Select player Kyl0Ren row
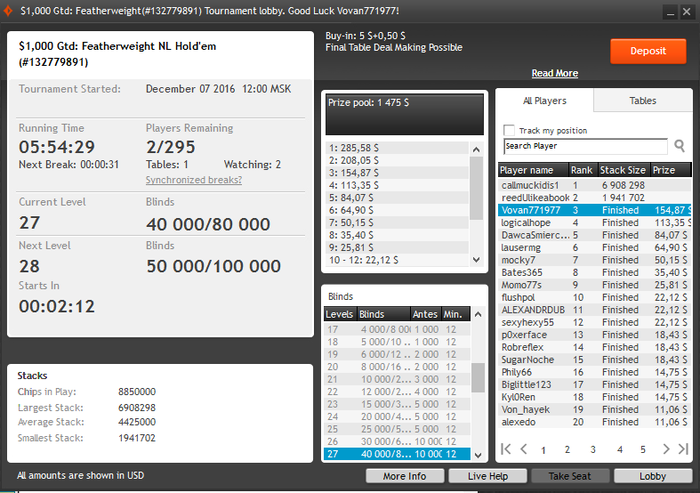The height and width of the screenshot is (493, 700). point(595,397)
